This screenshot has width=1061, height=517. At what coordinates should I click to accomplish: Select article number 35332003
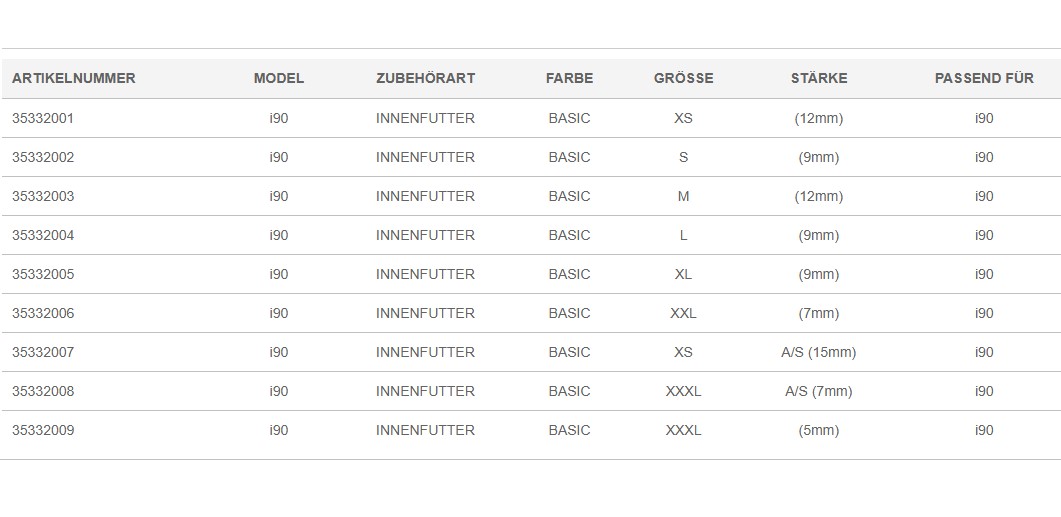43,196
